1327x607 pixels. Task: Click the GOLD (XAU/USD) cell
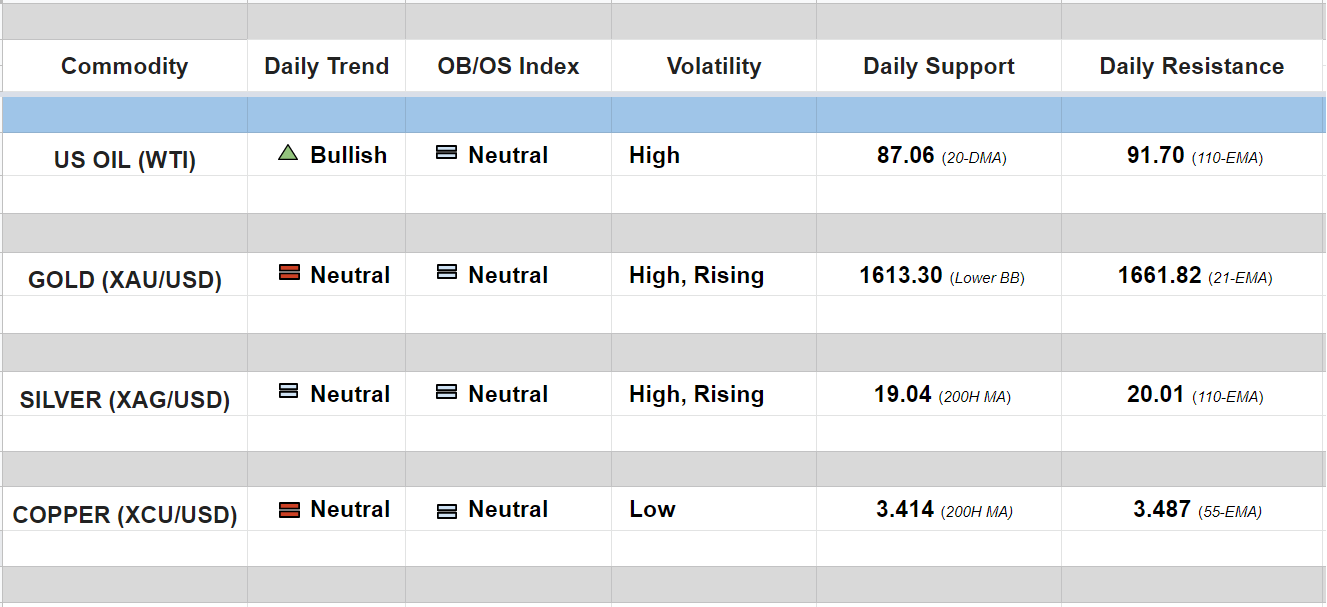coord(125,279)
